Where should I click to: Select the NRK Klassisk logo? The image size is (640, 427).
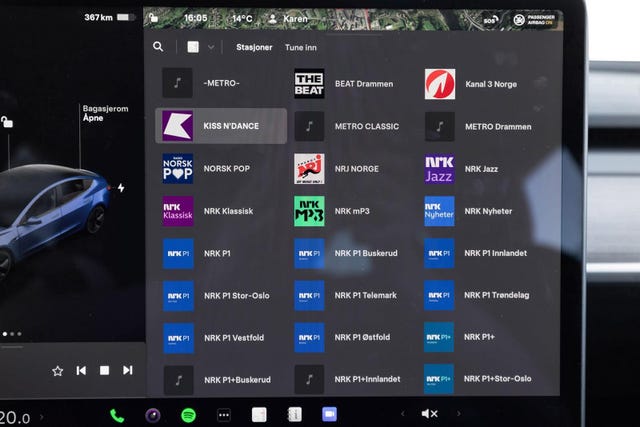(x=178, y=211)
